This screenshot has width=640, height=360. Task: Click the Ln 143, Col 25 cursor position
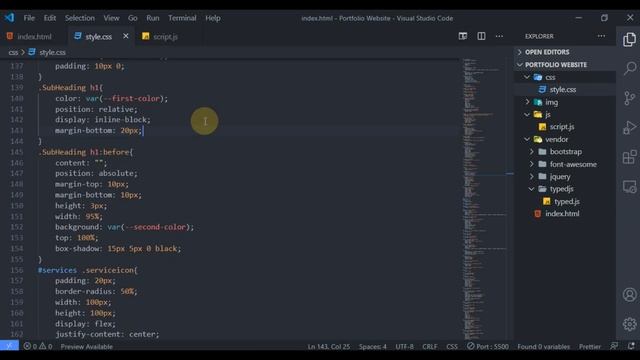[x=329, y=347]
